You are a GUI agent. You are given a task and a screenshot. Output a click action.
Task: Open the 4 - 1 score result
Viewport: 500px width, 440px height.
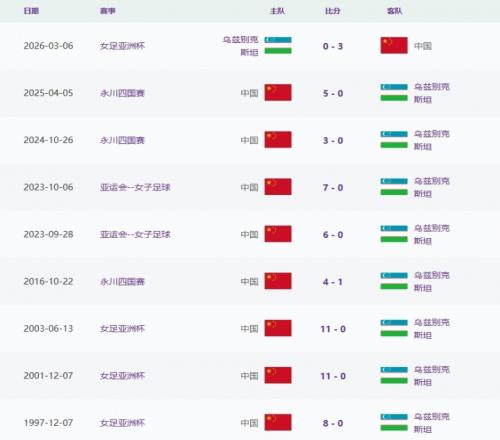pyautogui.click(x=333, y=282)
